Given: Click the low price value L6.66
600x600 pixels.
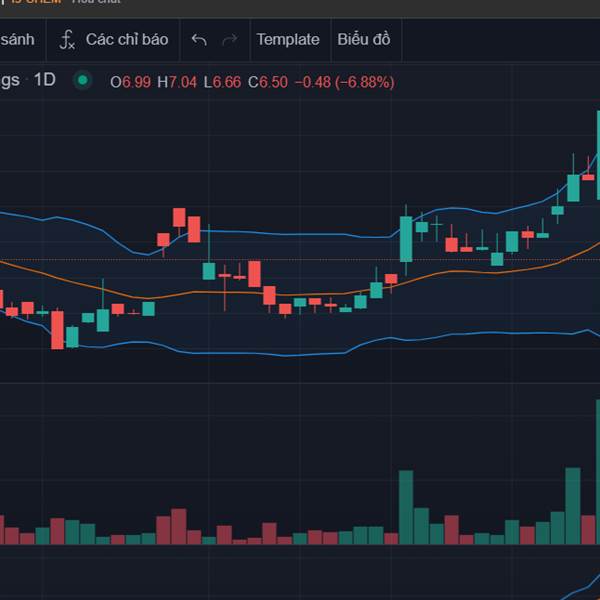Looking at the screenshot, I should [x=223, y=82].
